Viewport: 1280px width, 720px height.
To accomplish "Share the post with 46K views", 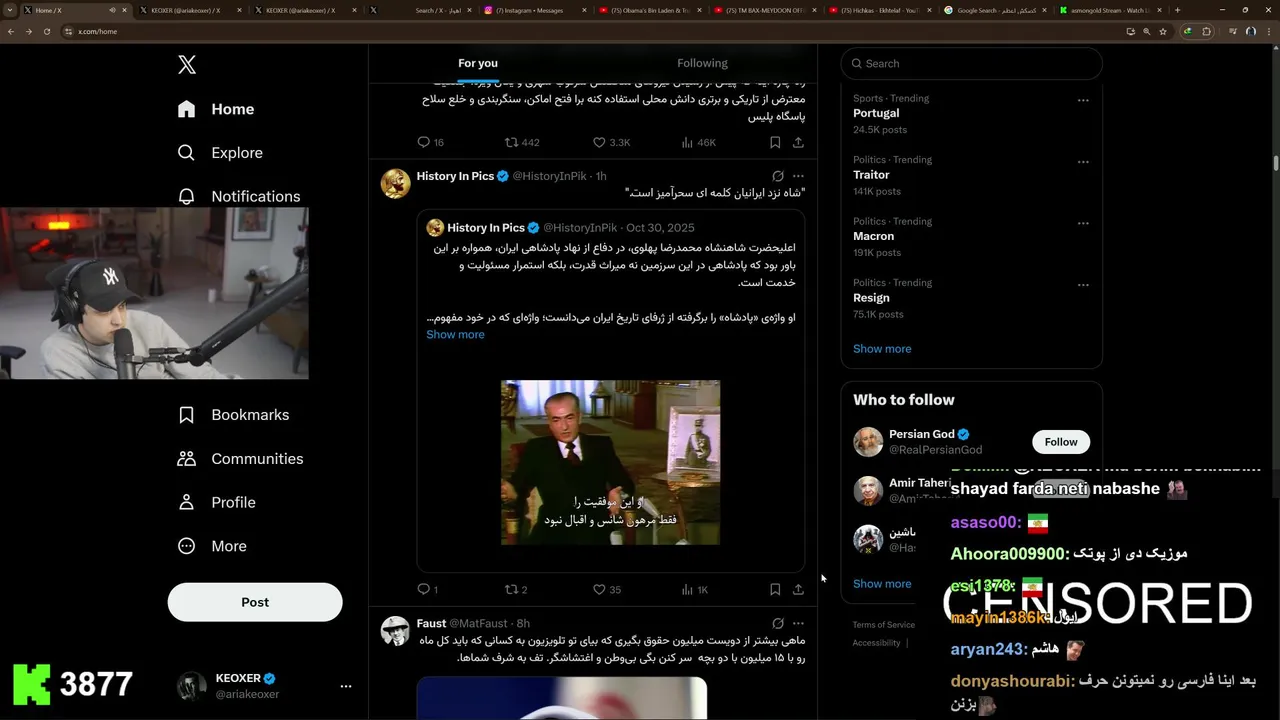I will [x=798, y=142].
